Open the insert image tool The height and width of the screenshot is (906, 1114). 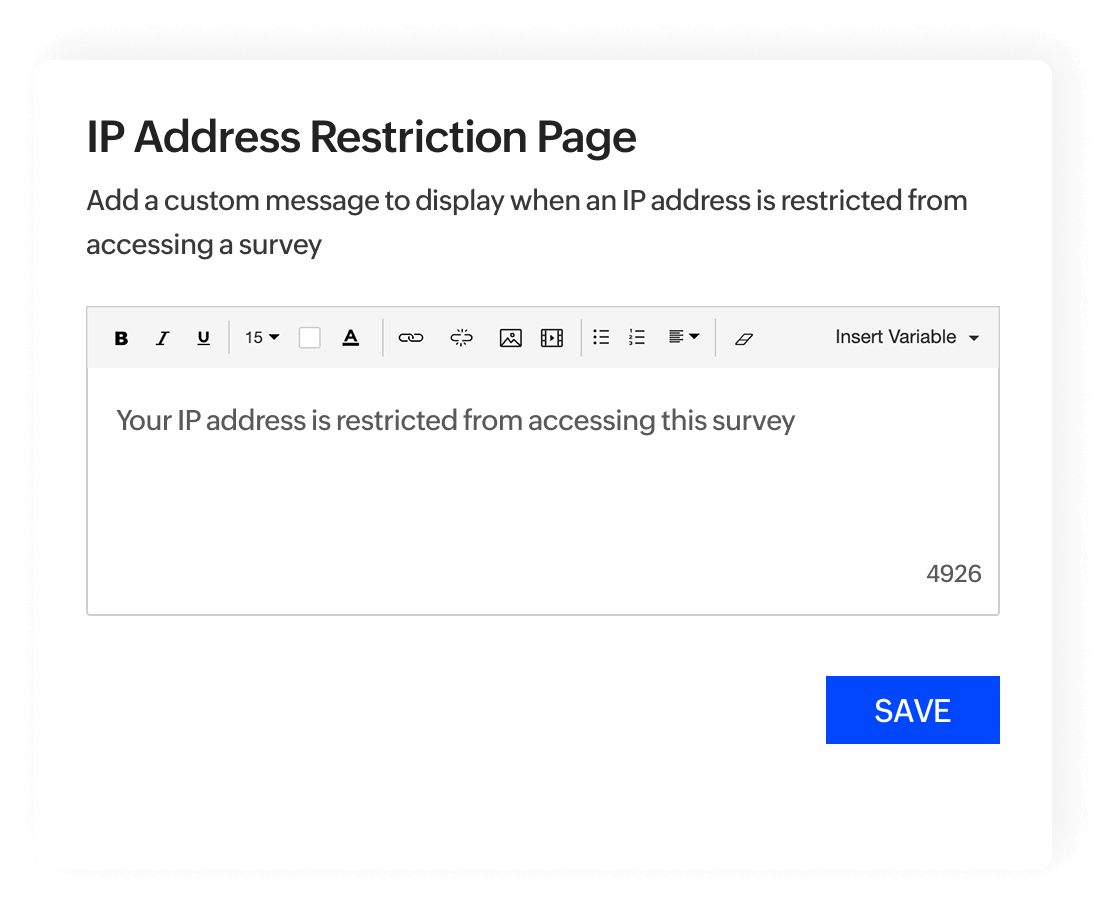pyautogui.click(x=510, y=338)
